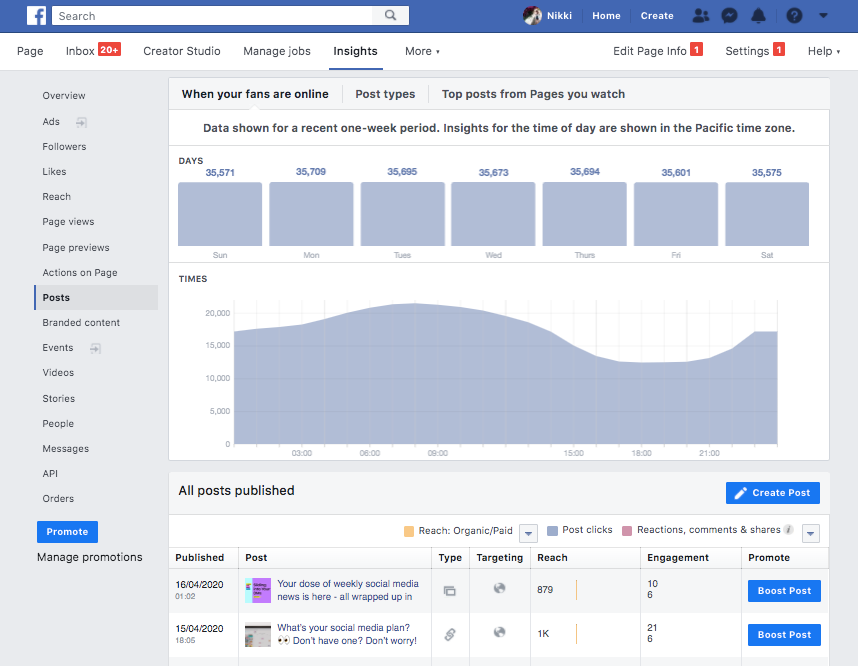Click the icon next to Ads in sidebar
Image resolution: width=858 pixels, height=666 pixels.
(81, 122)
